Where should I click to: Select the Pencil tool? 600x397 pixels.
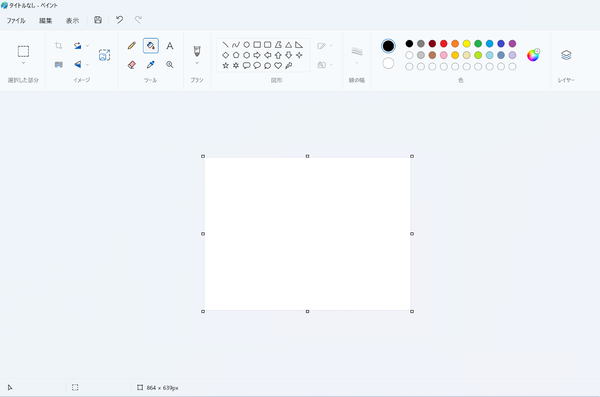(x=132, y=46)
